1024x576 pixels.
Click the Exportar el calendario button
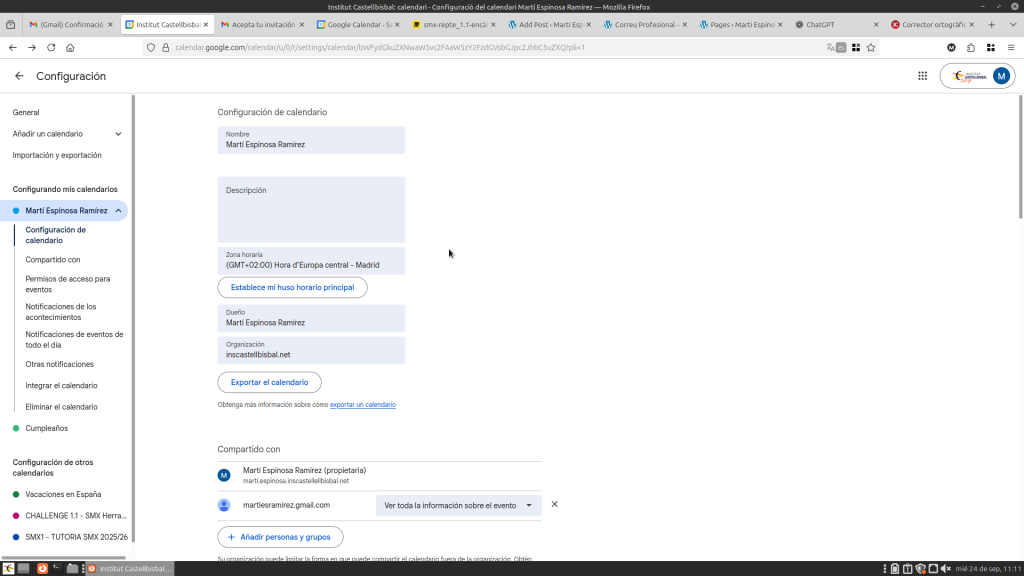[269, 382]
